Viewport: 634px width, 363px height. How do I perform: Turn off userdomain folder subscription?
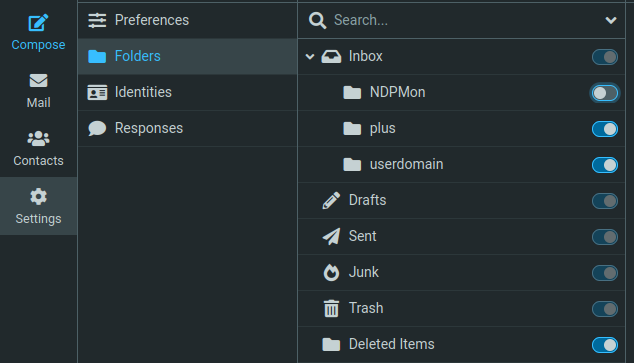pos(604,165)
